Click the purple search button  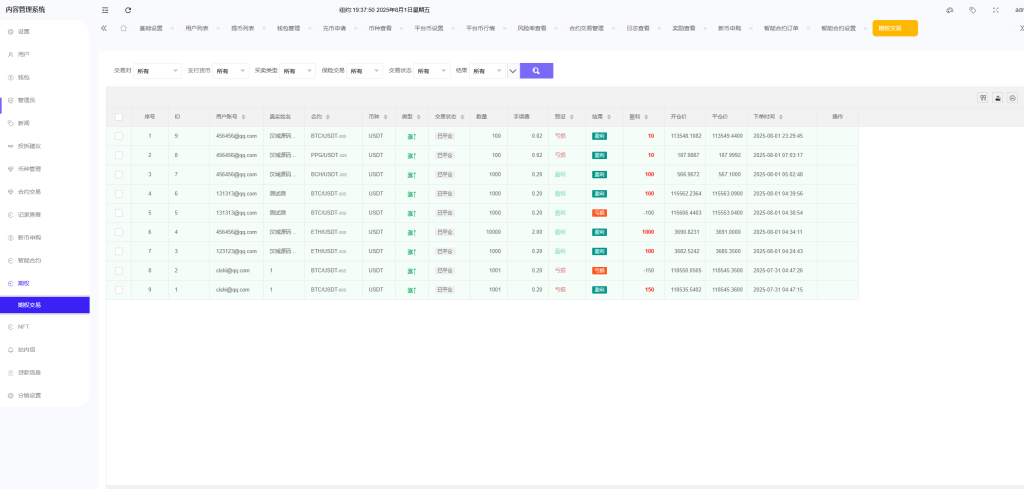(536, 71)
